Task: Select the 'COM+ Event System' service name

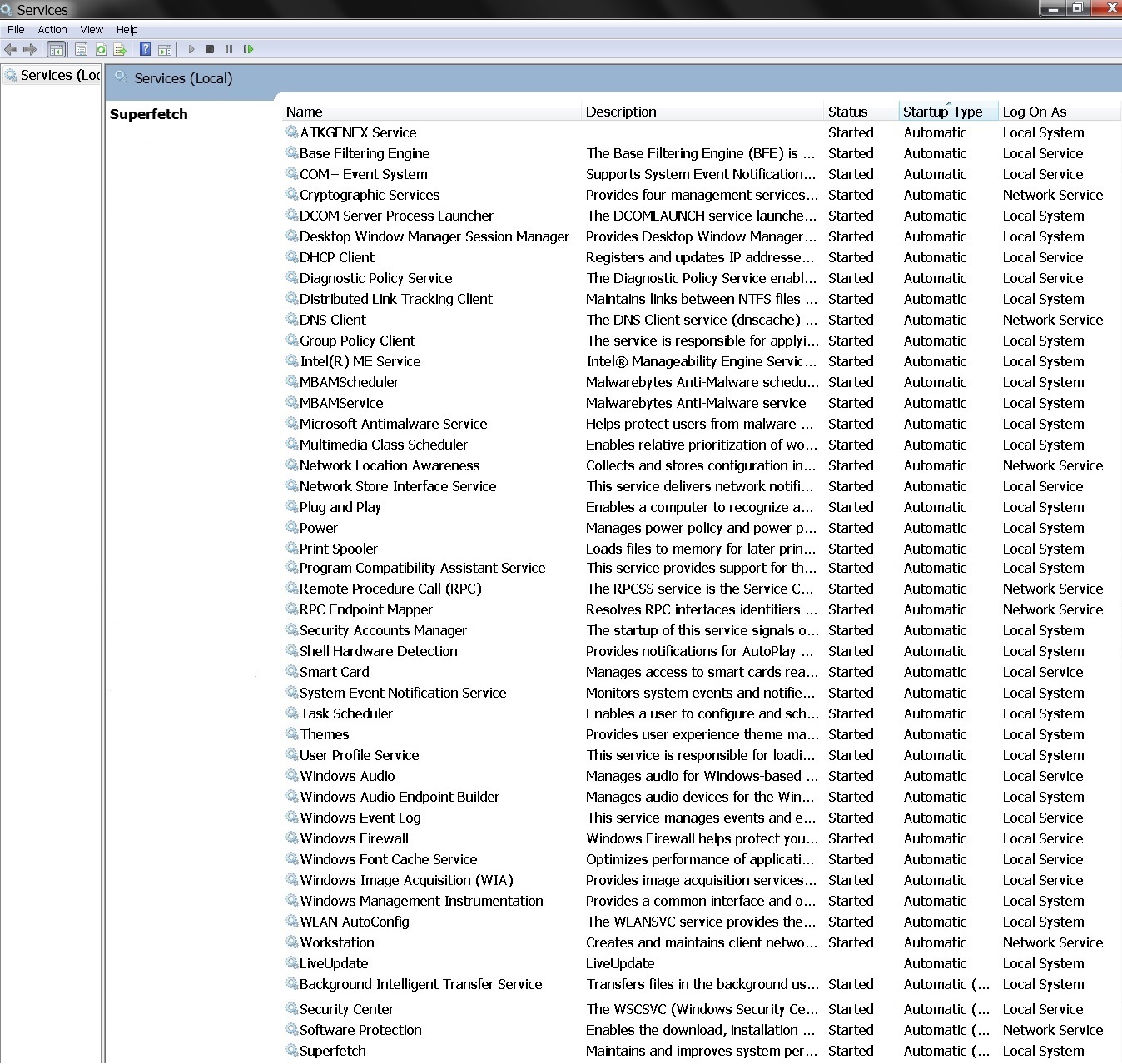Action: click(364, 174)
